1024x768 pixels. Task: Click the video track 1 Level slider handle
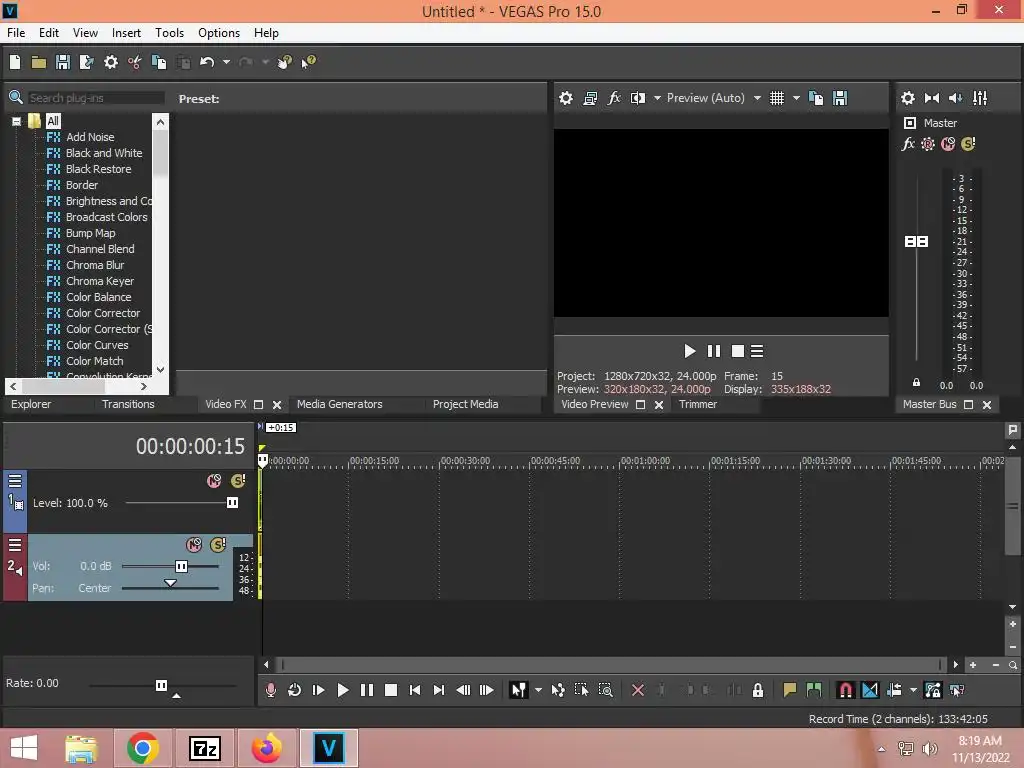point(232,503)
